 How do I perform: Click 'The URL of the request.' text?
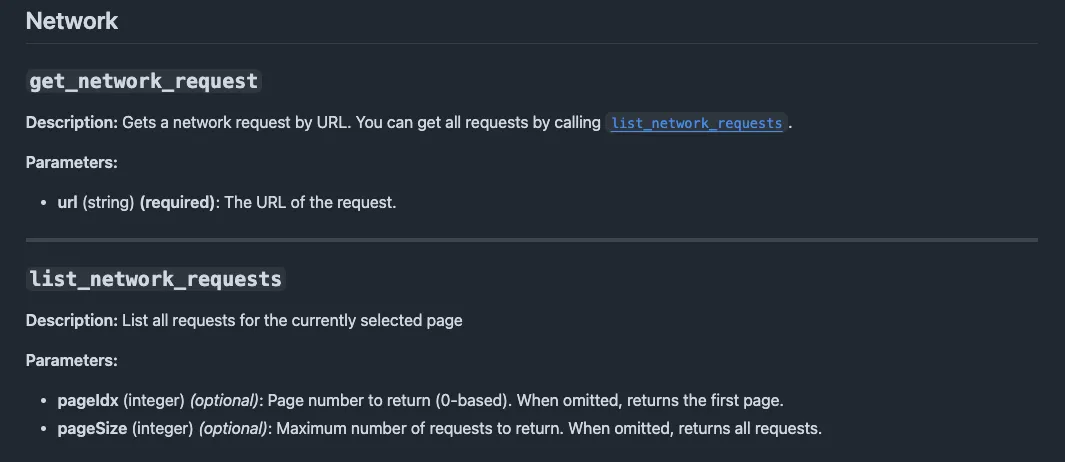(310, 202)
